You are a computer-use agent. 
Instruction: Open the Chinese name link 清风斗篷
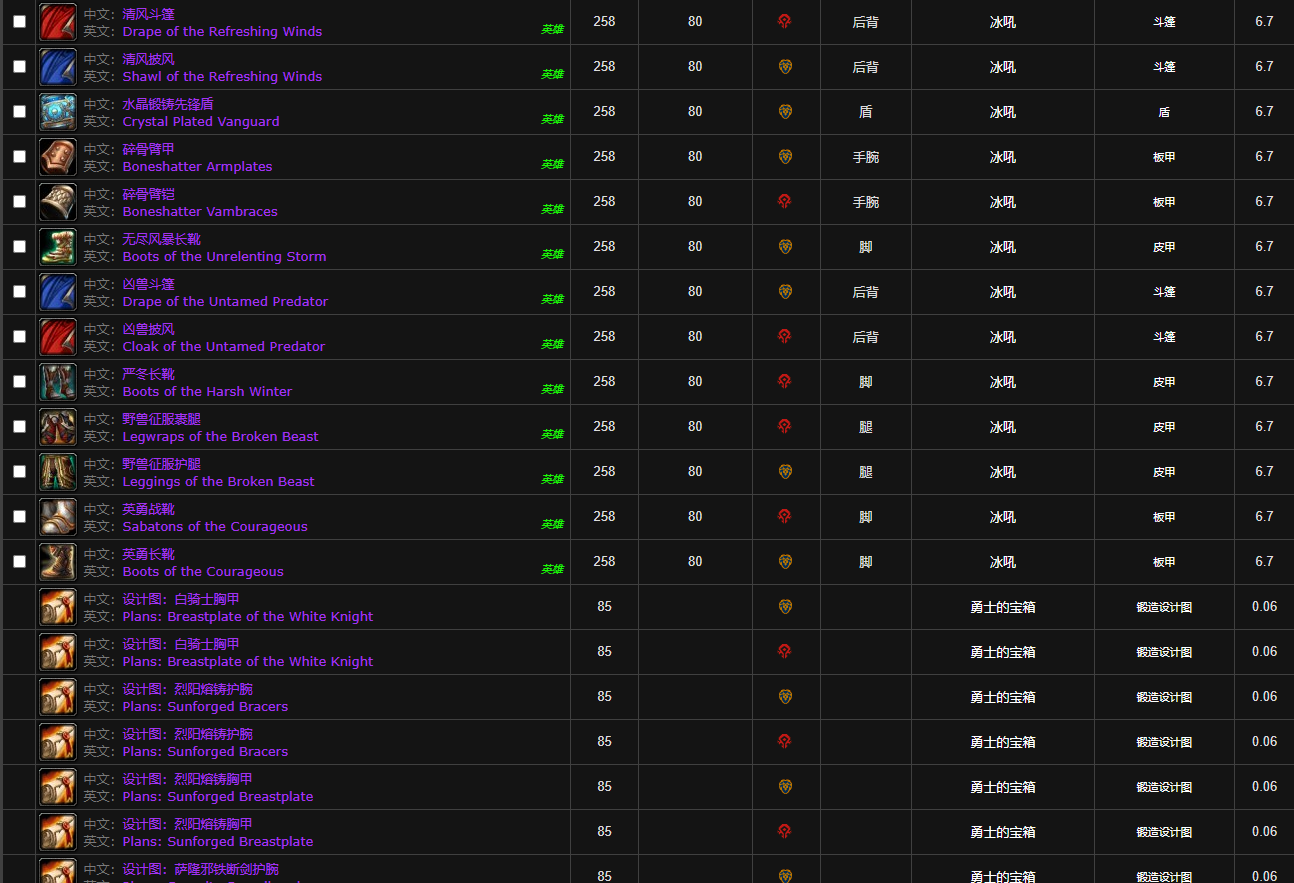click(148, 14)
